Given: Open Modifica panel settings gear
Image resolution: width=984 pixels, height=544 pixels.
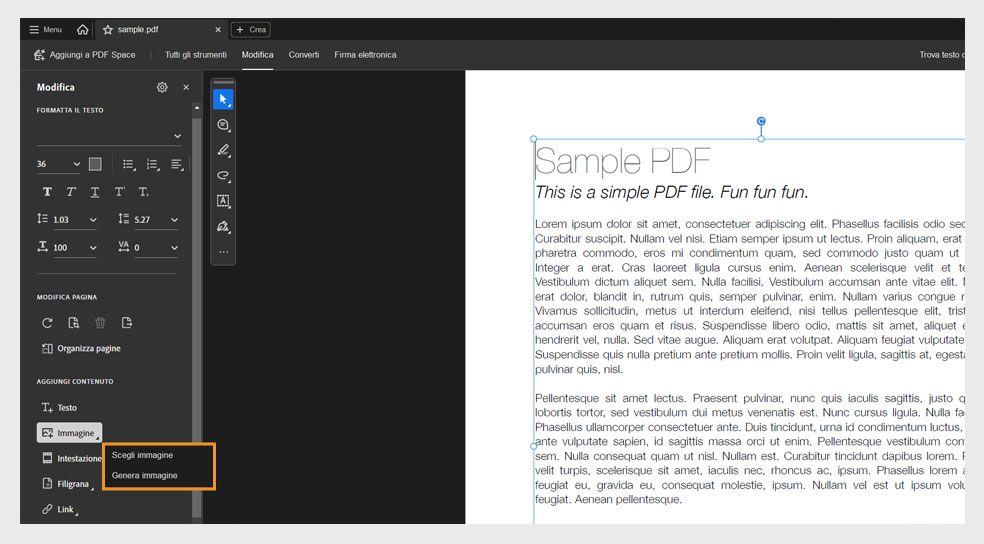Looking at the screenshot, I should (162, 87).
